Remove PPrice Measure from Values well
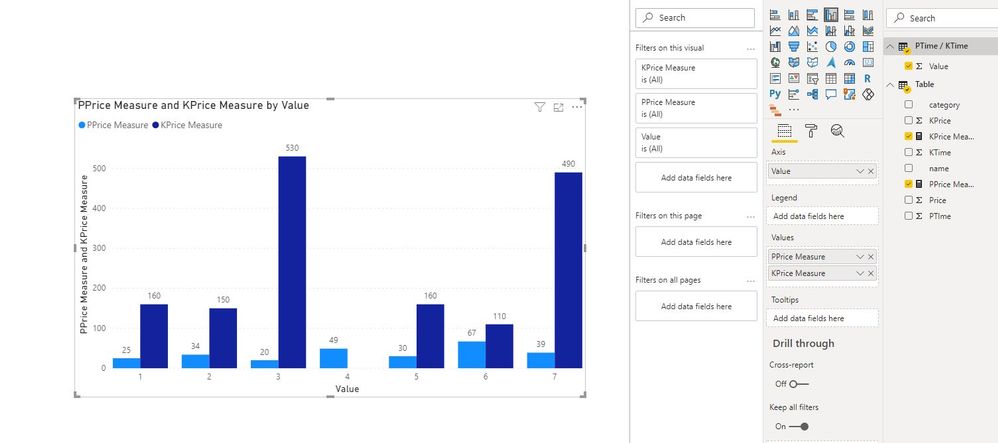Image resolution: width=998 pixels, height=443 pixels. pos(871,257)
